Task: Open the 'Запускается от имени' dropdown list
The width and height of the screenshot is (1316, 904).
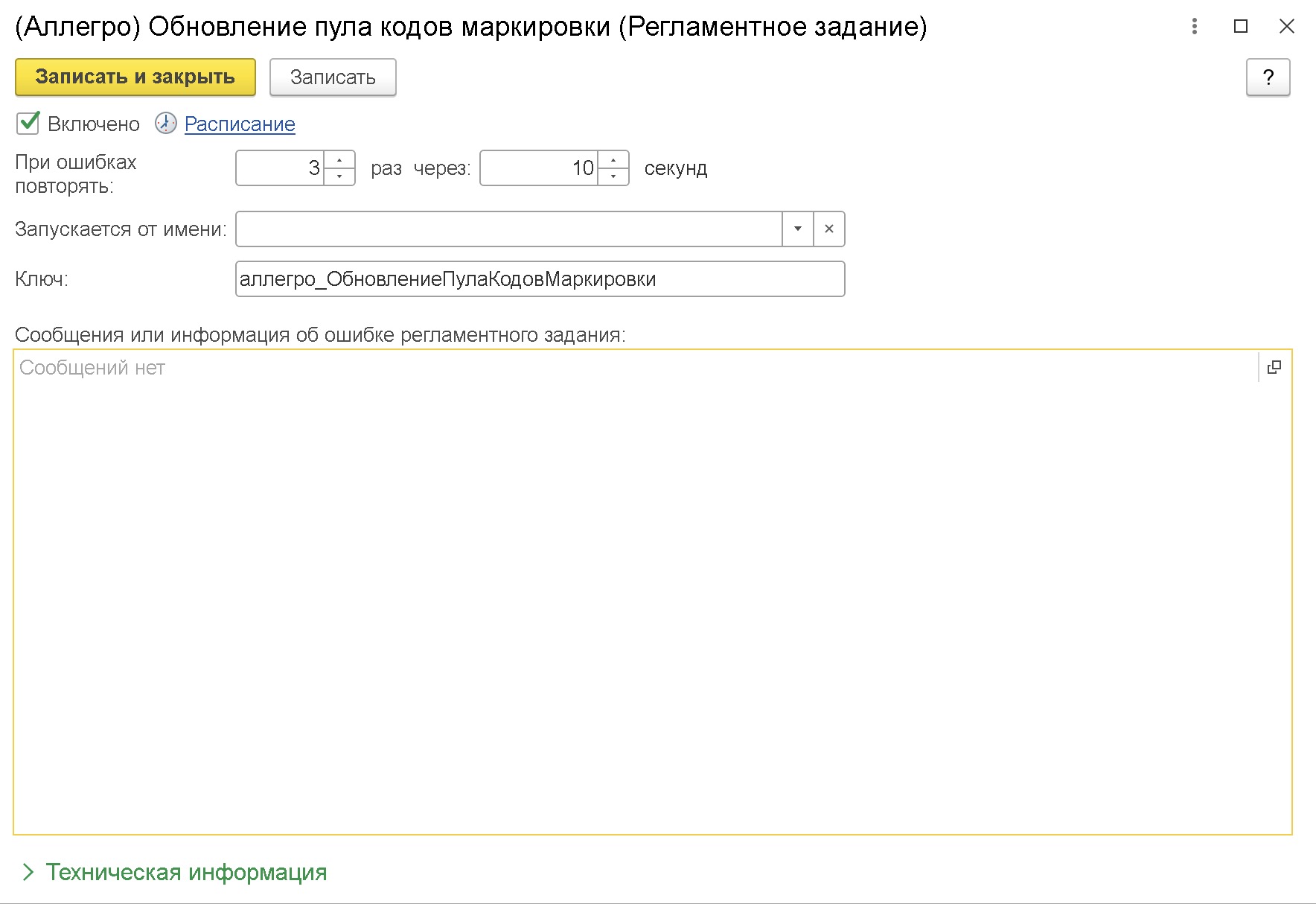Action: point(797,229)
